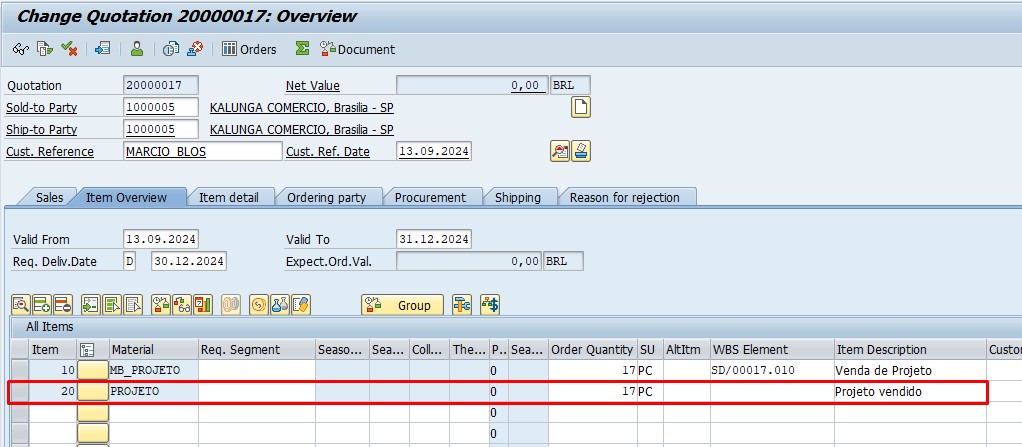Image resolution: width=1022 pixels, height=447 pixels.
Task: Click the clock document scheduling icon
Action: (x=171, y=49)
